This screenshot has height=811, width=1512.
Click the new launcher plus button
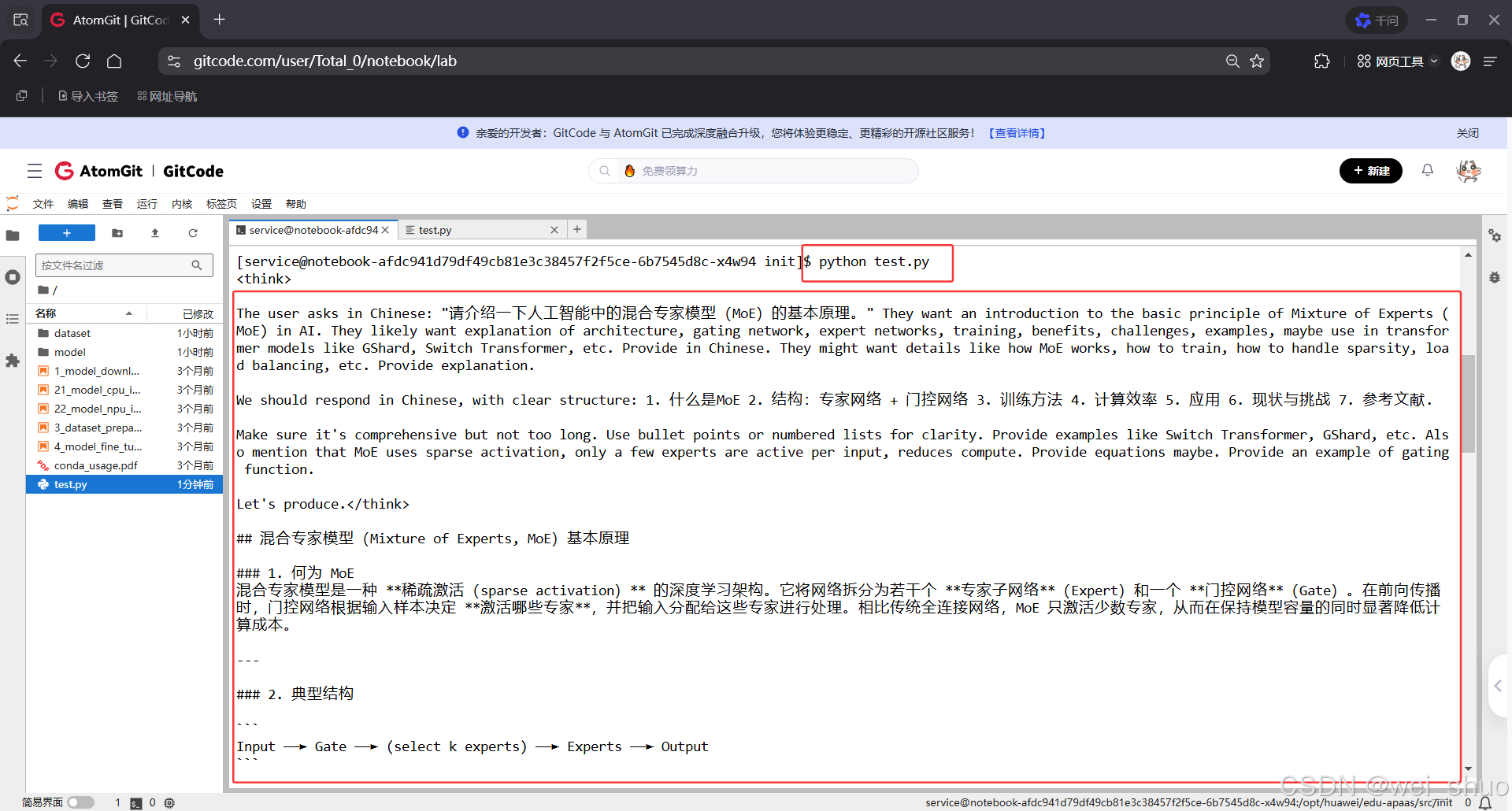click(x=67, y=233)
